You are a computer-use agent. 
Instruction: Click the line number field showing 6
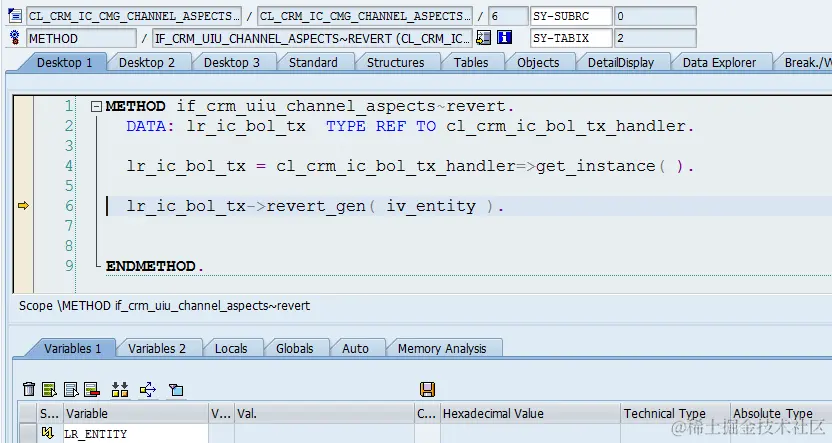[508, 16]
